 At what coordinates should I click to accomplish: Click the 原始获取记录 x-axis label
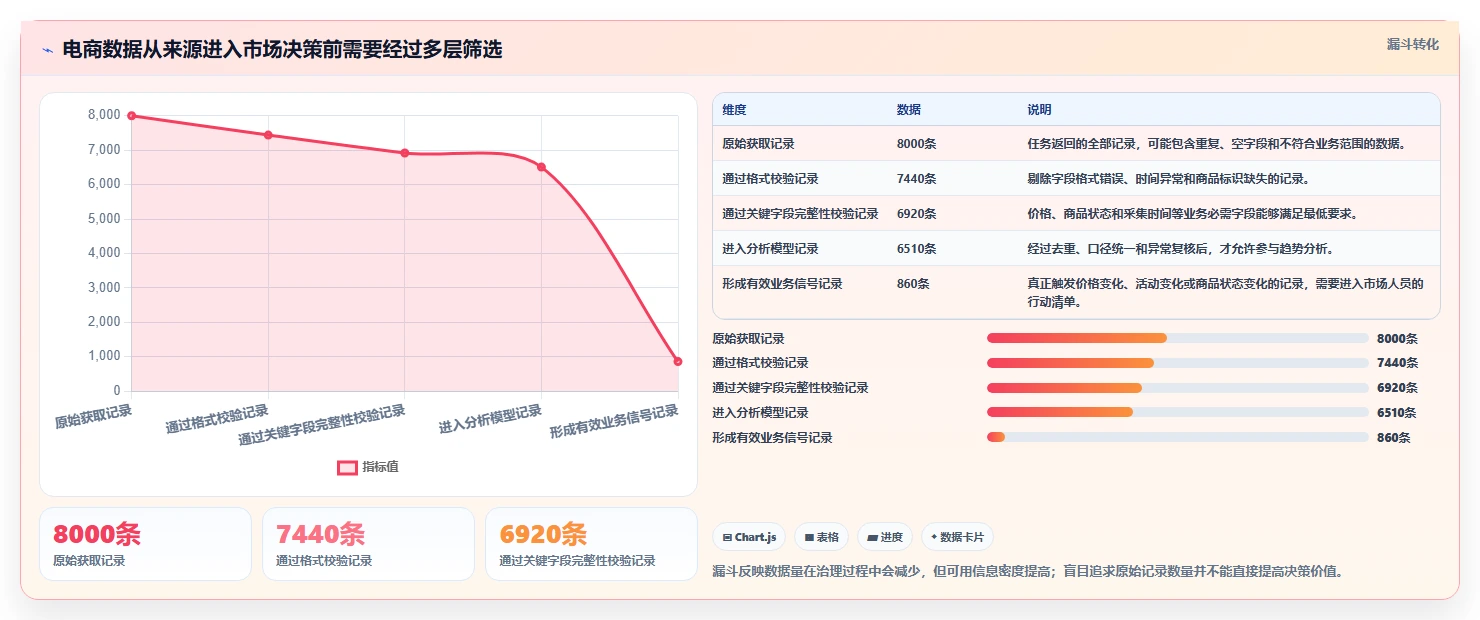[93, 416]
